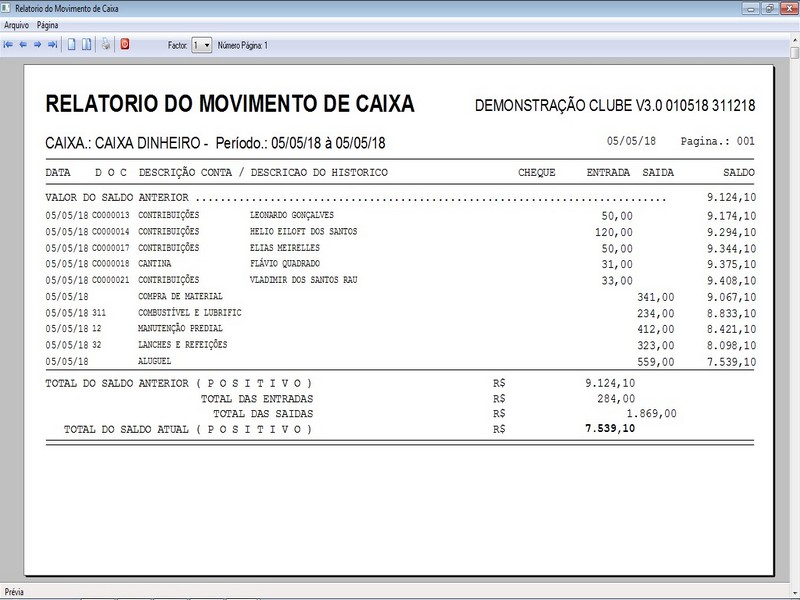Click the saldo value '9.408,10'
Viewport: 800px width, 600px height.
732,281
